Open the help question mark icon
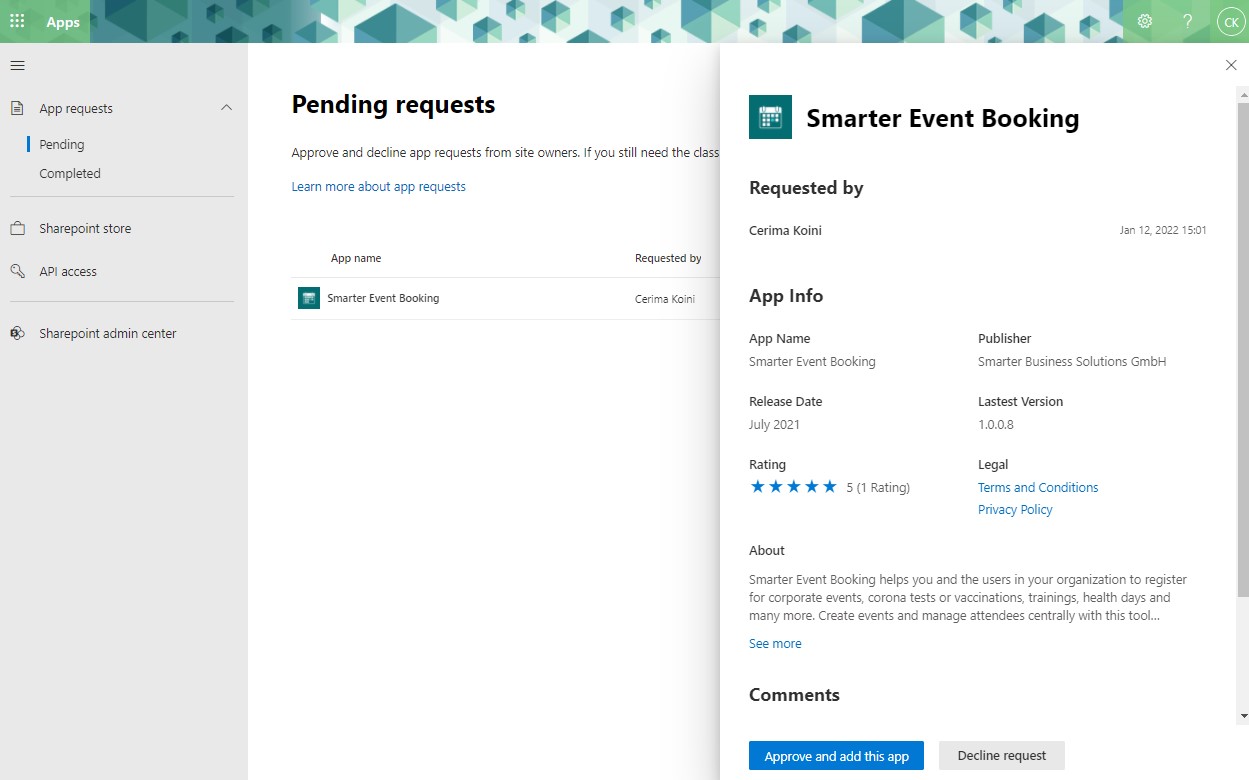This screenshot has height=780, width=1249. [x=1188, y=21]
